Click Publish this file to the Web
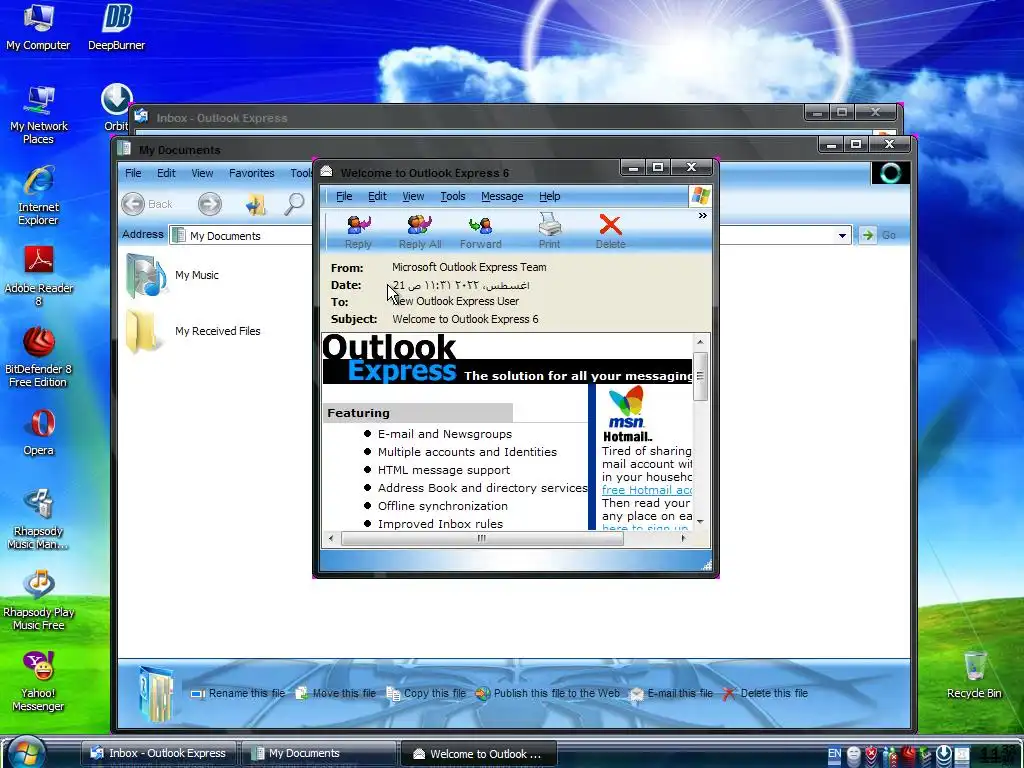This screenshot has height=768, width=1024. [x=547, y=694]
